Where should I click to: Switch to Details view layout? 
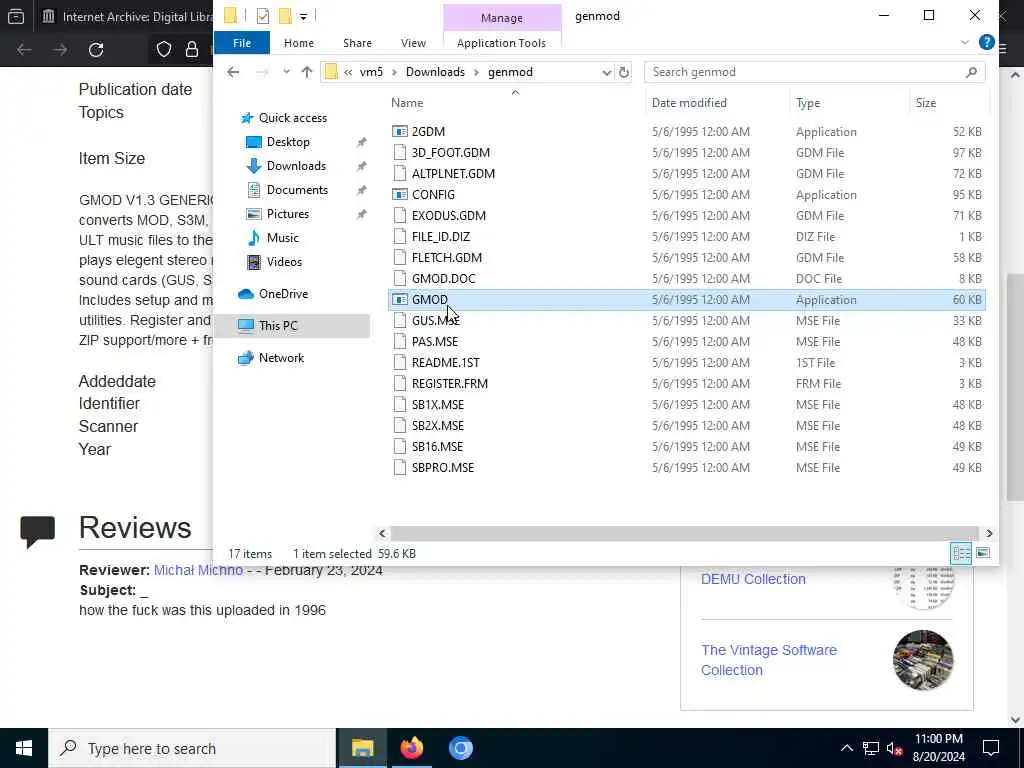pos(961,553)
